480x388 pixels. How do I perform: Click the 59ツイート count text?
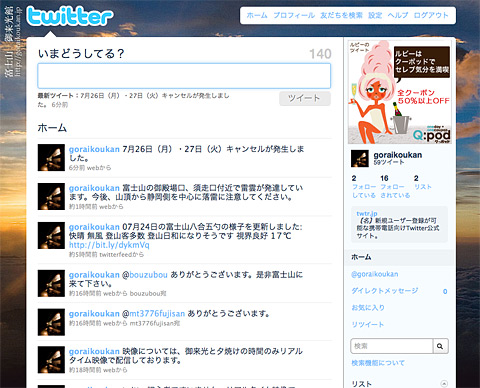(x=389, y=162)
